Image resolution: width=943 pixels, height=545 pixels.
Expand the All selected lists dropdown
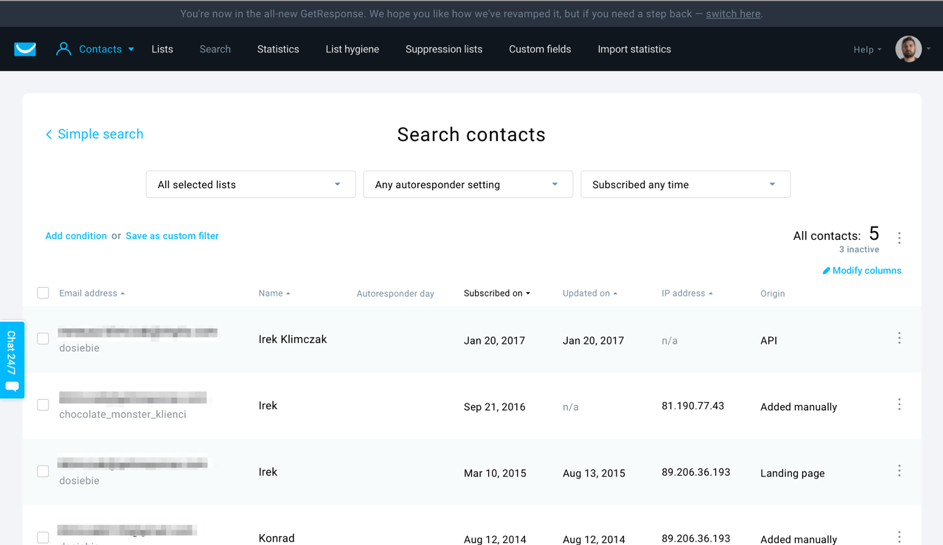[250, 185]
